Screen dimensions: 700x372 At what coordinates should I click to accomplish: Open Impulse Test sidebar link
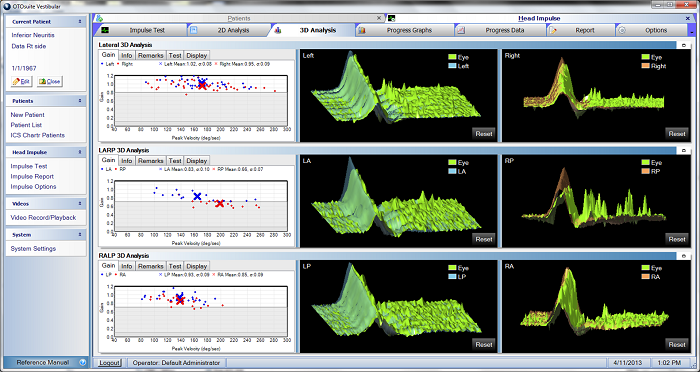click(29, 166)
